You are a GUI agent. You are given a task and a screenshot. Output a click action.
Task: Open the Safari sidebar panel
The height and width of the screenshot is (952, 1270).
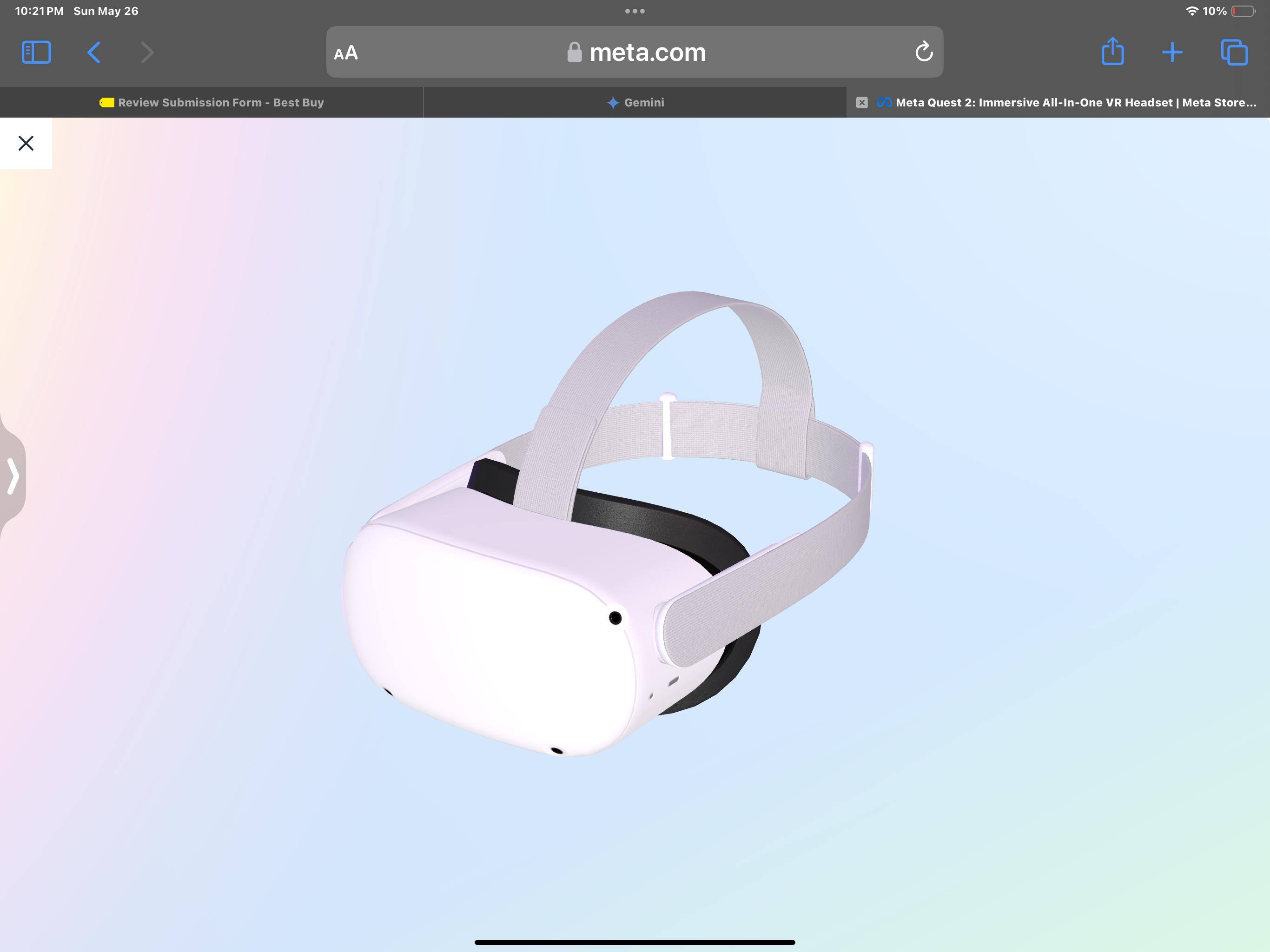pyautogui.click(x=36, y=52)
